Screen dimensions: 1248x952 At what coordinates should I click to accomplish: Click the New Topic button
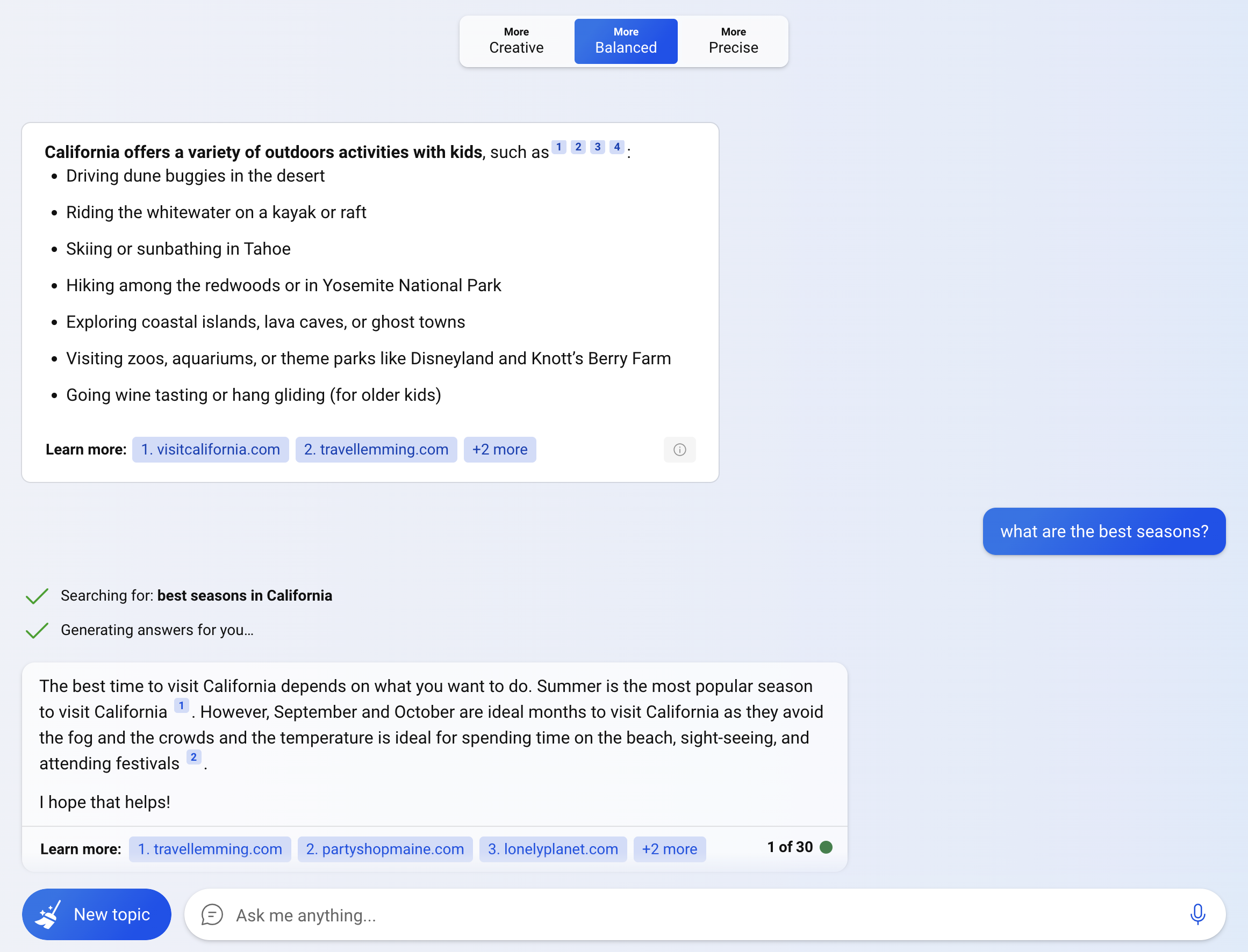pos(95,915)
